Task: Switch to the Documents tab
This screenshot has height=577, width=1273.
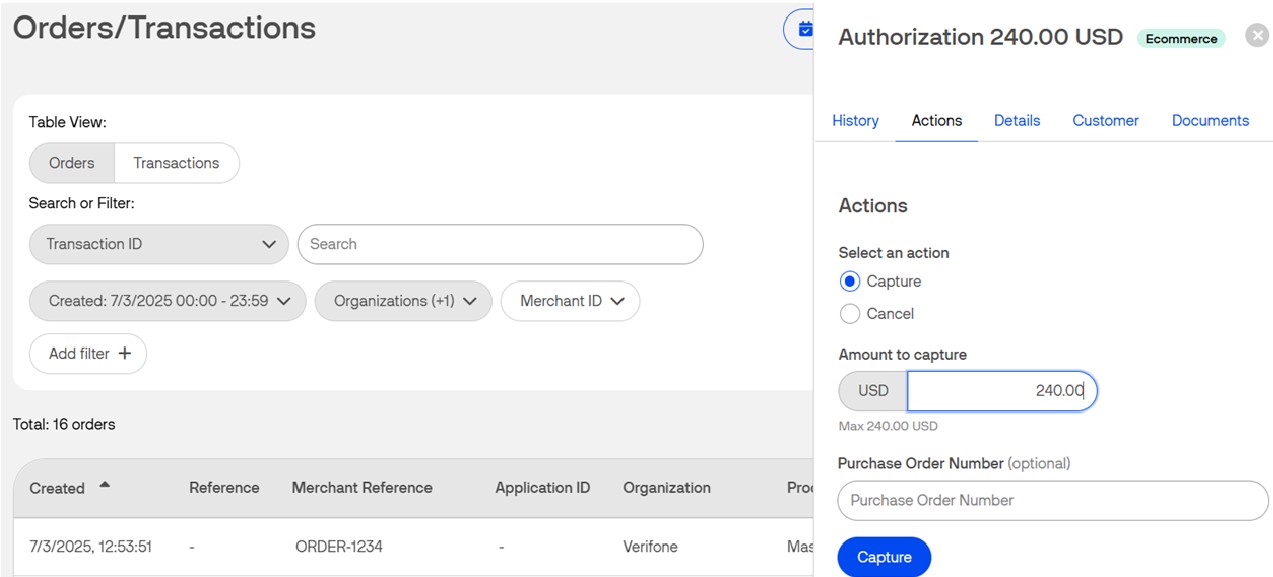Action: pyautogui.click(x=1210, y=121)
